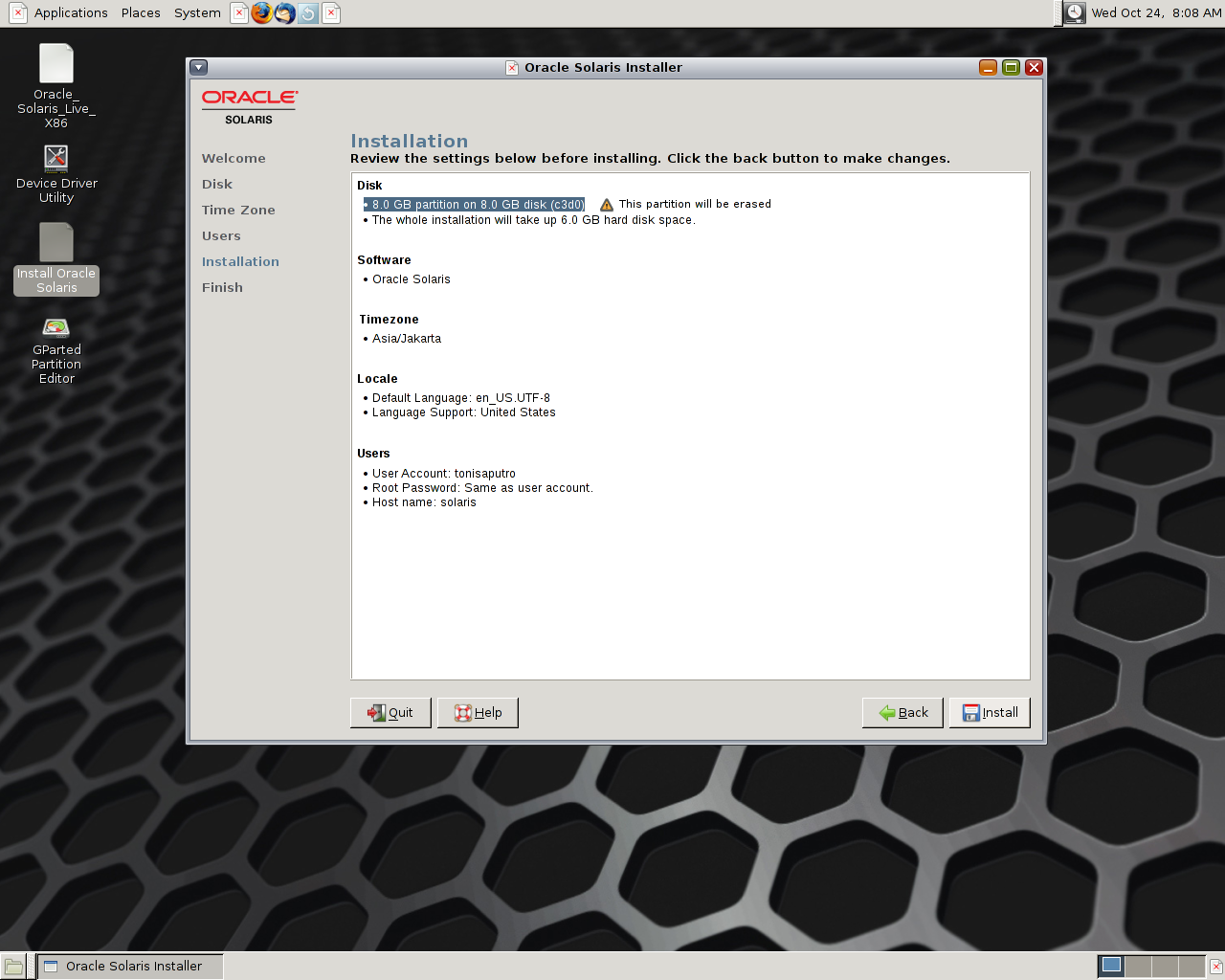The image size is (1225, 980).
Task: Open Help from the installer
Action: [478, 712]
